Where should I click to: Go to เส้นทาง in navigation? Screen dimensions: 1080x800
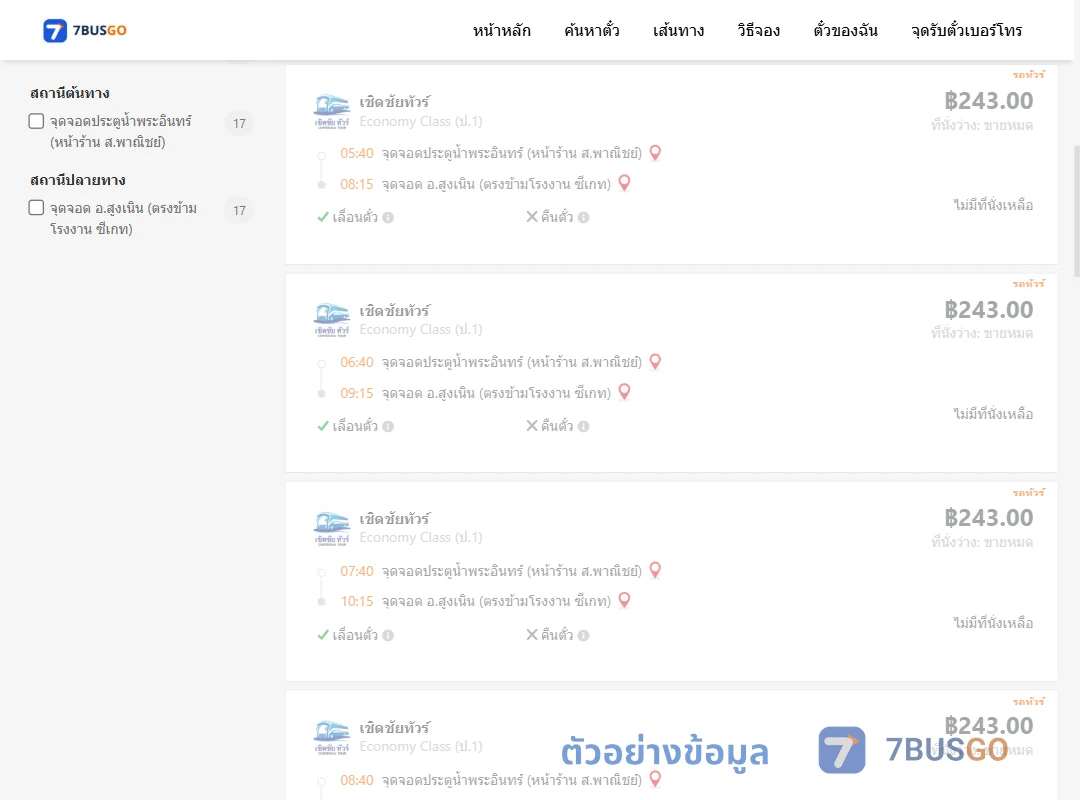coord(678,30)
